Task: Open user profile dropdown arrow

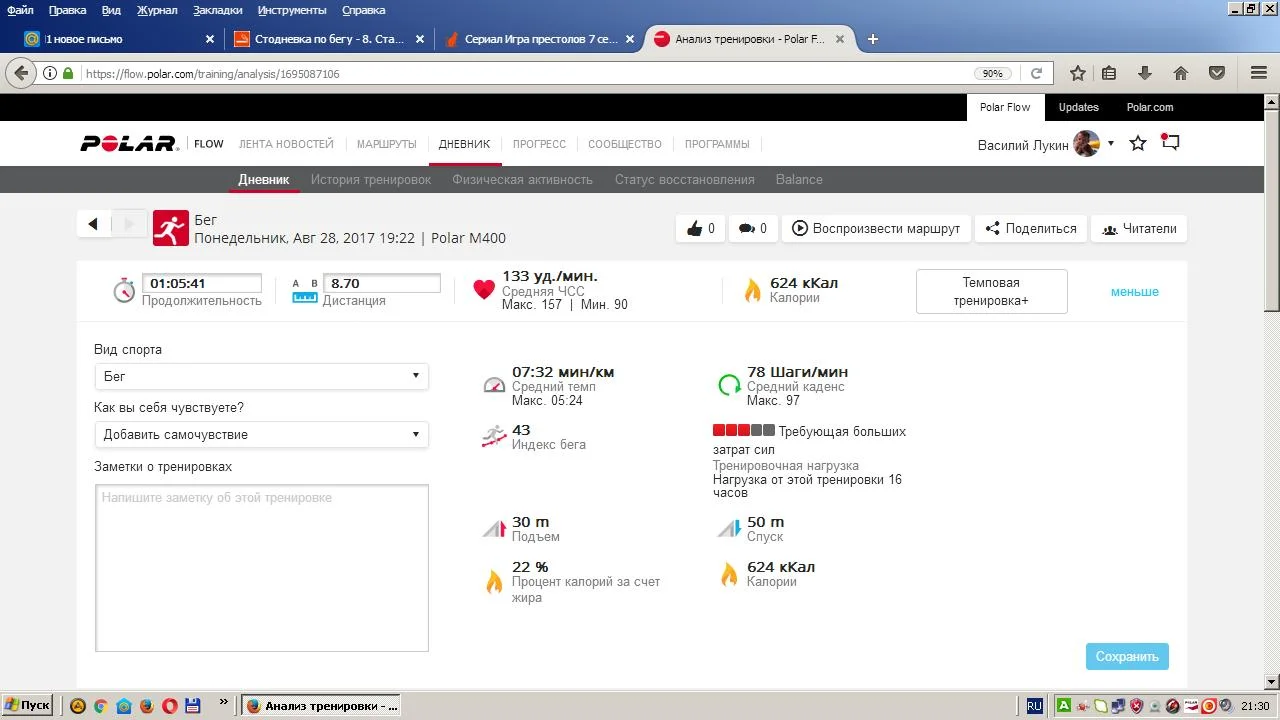Action: click(x=1110, y=144)
